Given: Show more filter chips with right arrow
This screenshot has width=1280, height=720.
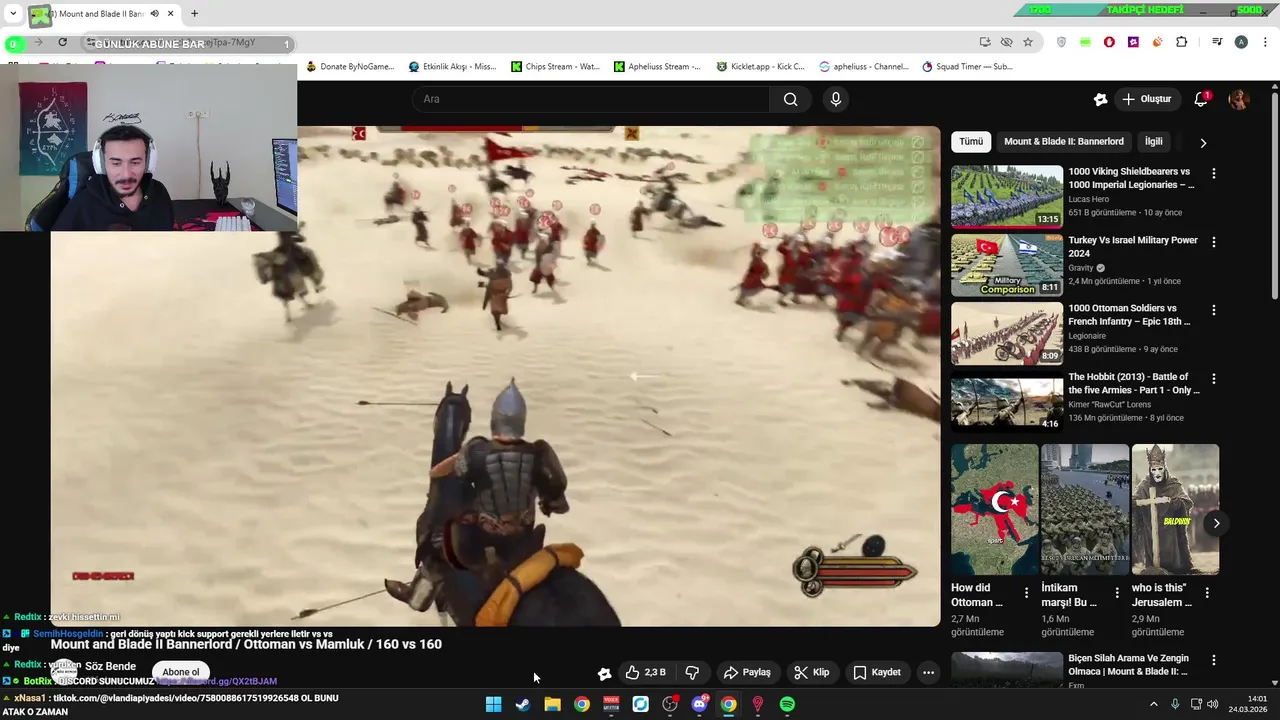Looking at the screenshot, I should (x=1203, y=142).
